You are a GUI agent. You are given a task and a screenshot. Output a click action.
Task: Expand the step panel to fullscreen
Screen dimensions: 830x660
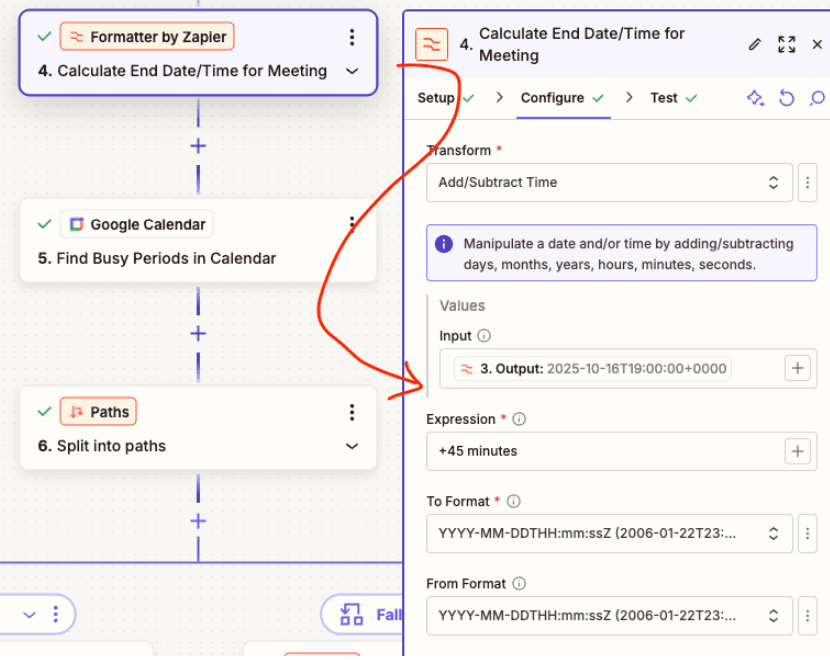[786, 44]
